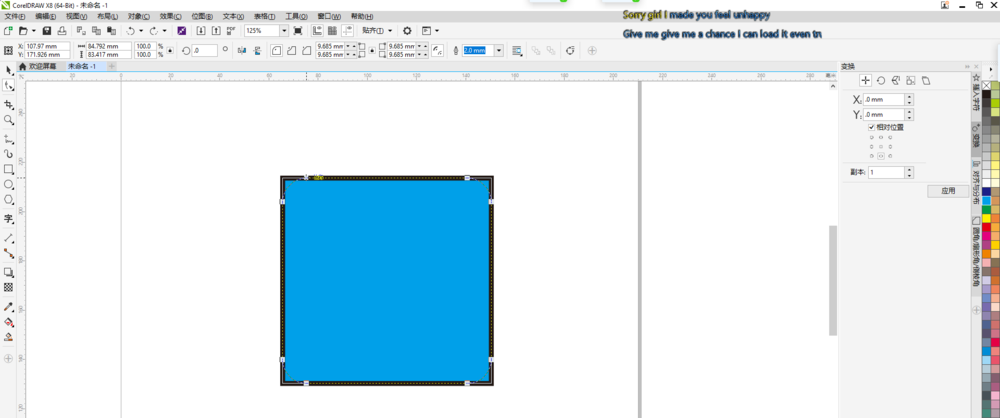Select Scale and Mirror mode in docker
This screenshot has width=1000, height=418.
895,80
